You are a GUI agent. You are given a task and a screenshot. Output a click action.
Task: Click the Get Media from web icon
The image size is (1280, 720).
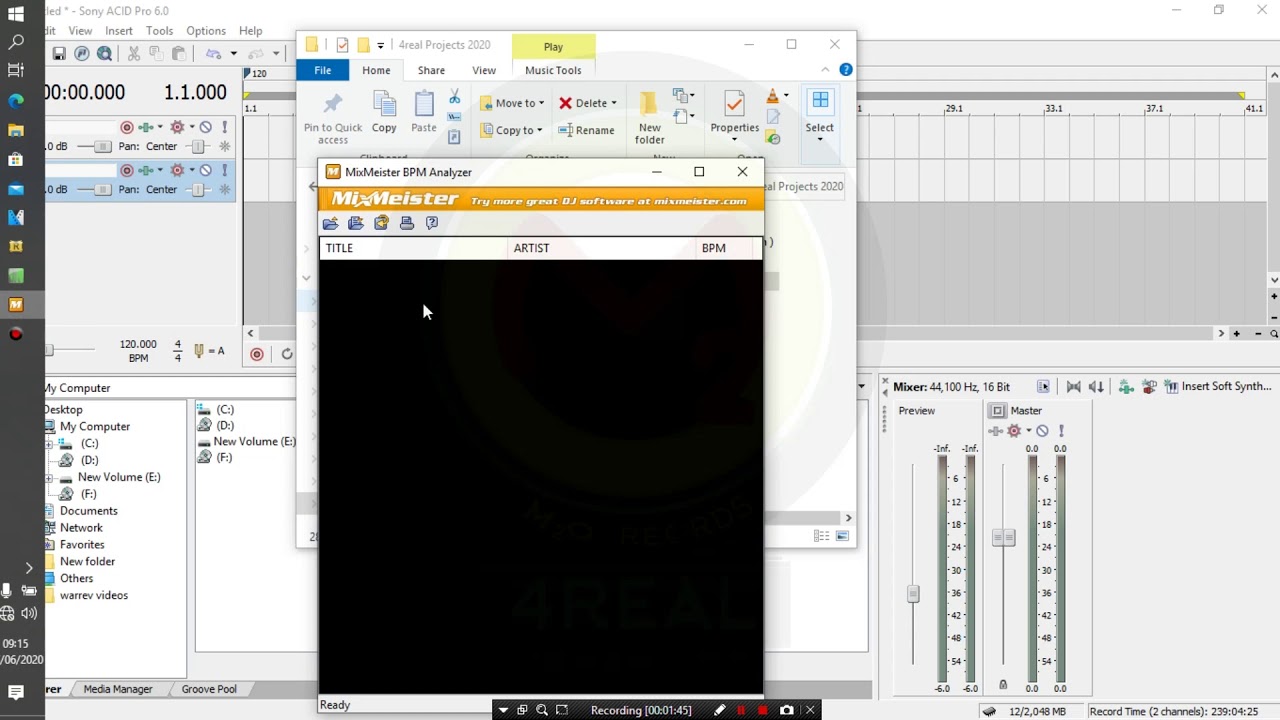click(x=104, y=54)
